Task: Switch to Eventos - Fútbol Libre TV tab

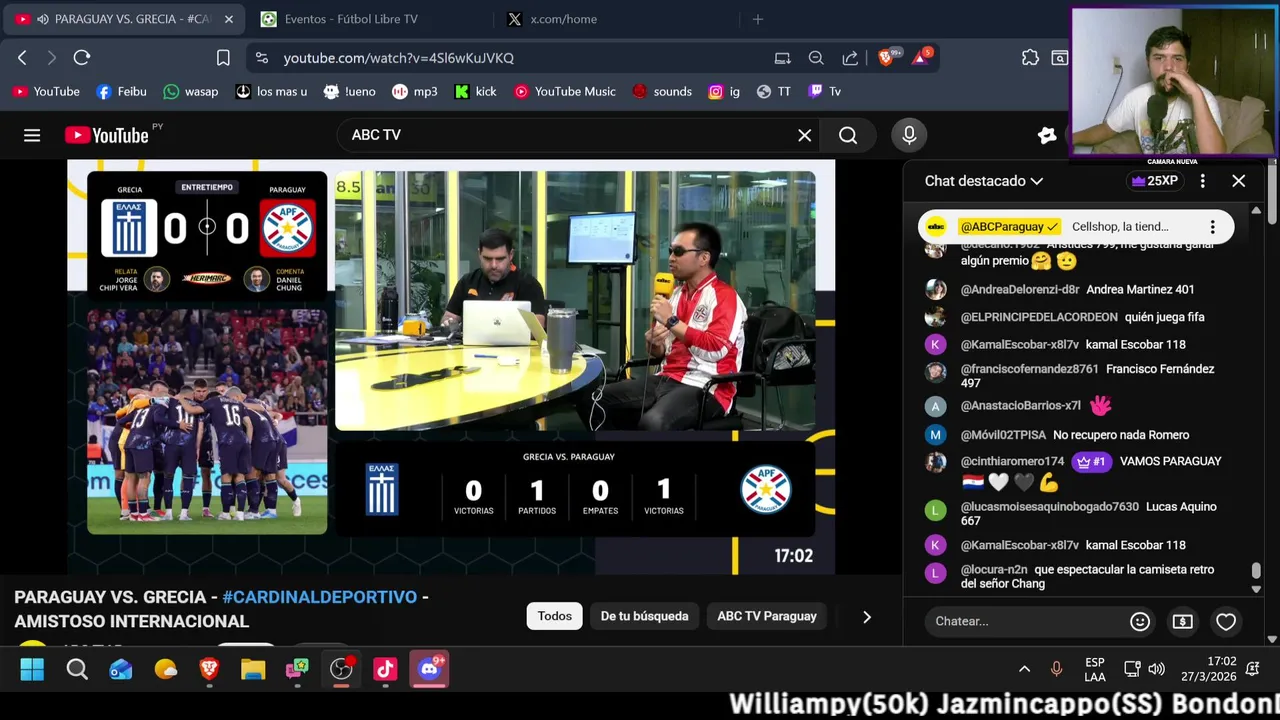Action: tap(350, 19)
